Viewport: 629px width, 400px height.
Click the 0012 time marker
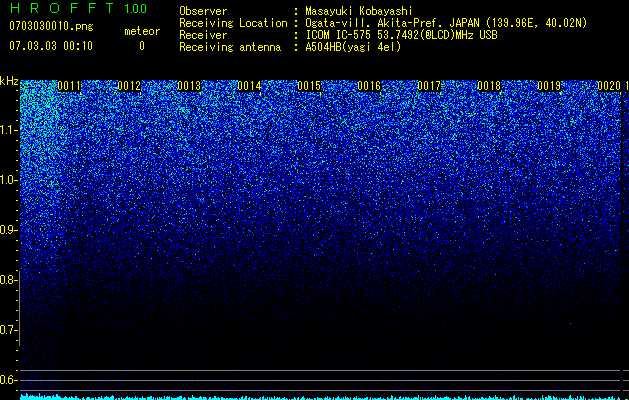[x=129, y=86]
